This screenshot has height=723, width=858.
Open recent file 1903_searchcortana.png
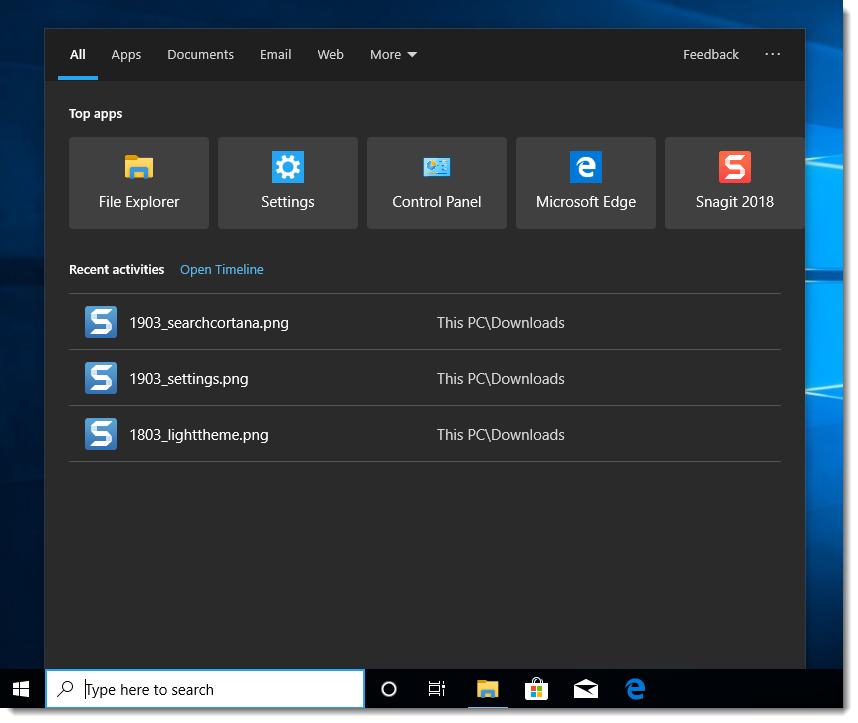point(209,323)
